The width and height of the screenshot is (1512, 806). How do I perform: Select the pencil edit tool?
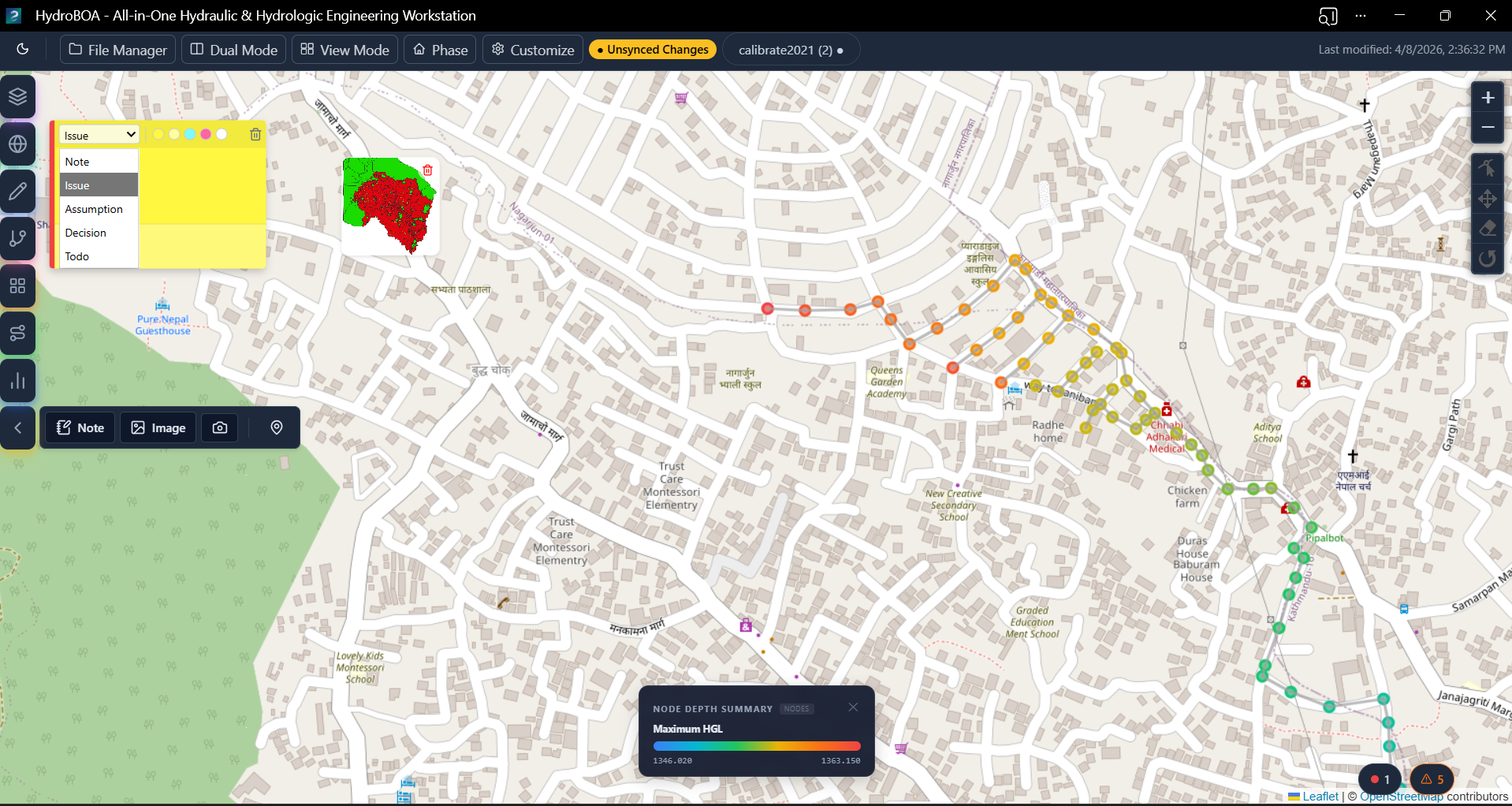point(17,192)
